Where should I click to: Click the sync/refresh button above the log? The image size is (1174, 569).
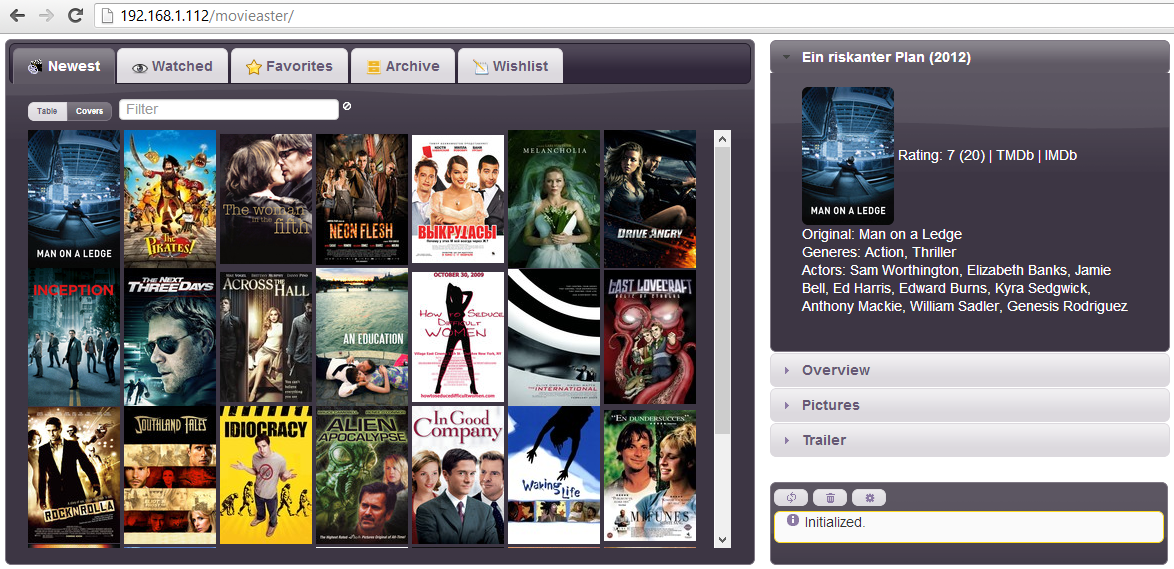(791, 497)
